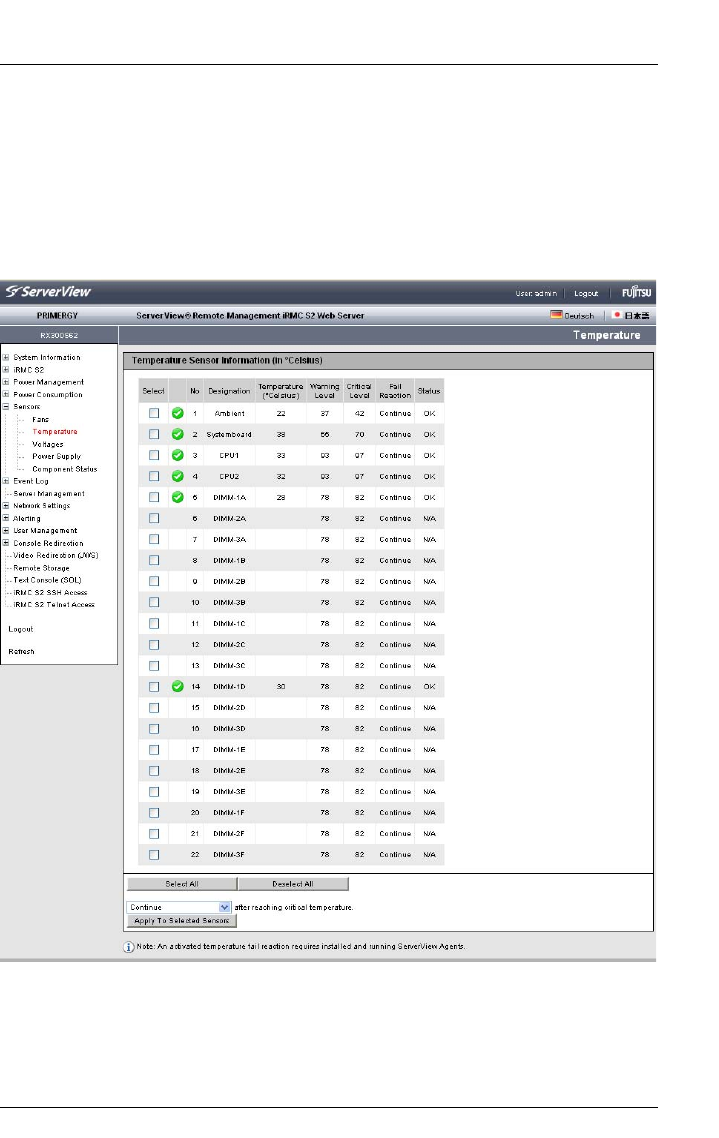Click the green status icon for CPU2
This screenshot has height=1138, width=719.
click(x=178, y=476)
